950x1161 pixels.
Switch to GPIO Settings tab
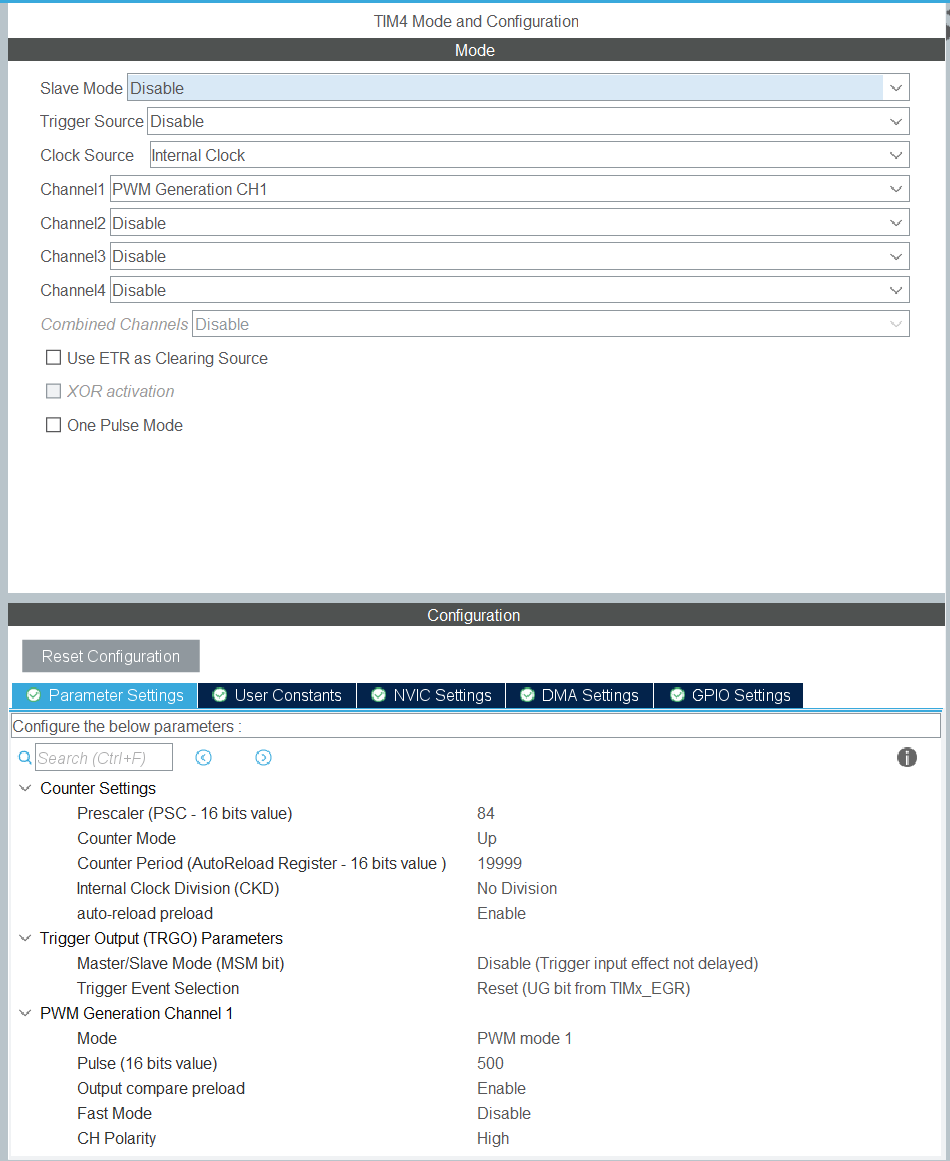[729, 695]
